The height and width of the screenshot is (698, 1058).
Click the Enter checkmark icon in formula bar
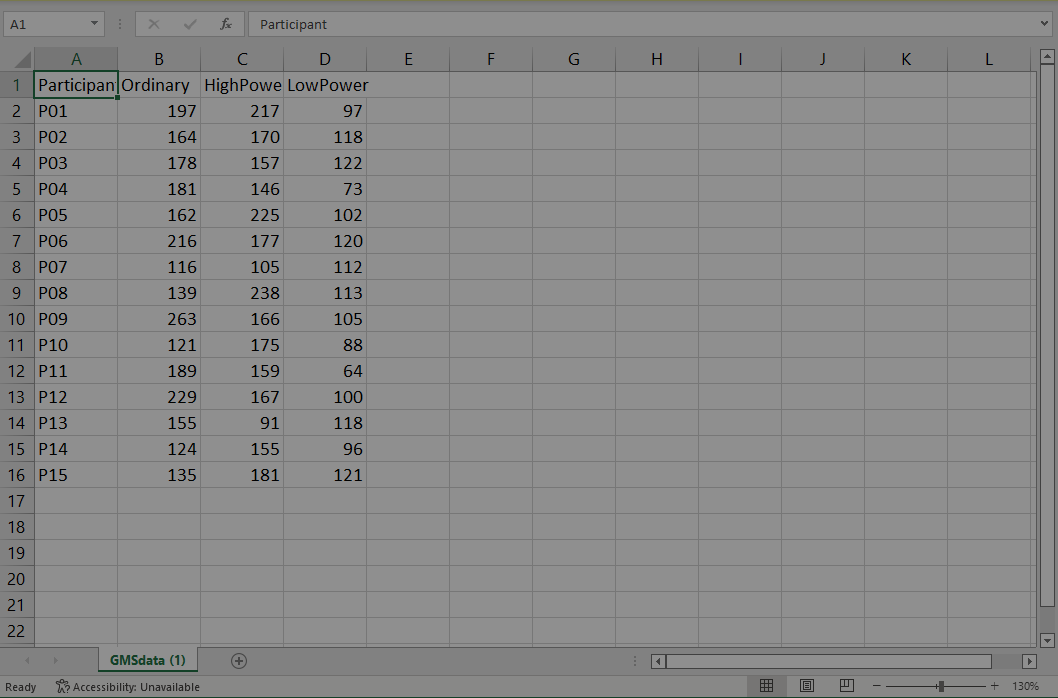[190, 24]
